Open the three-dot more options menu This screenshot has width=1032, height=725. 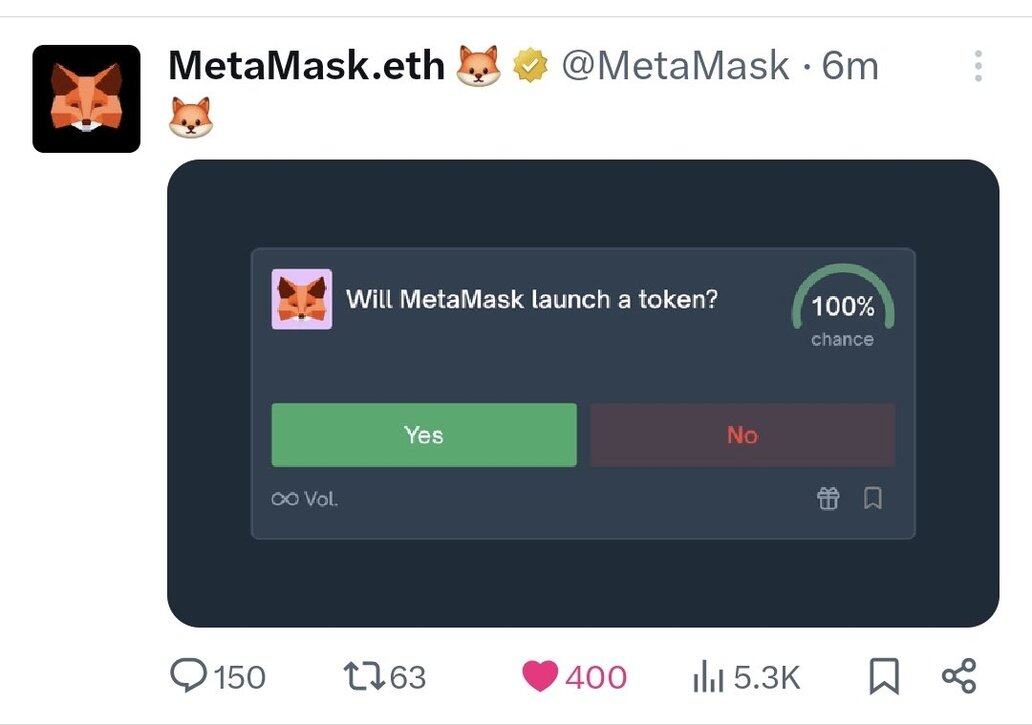click(979, 66)
